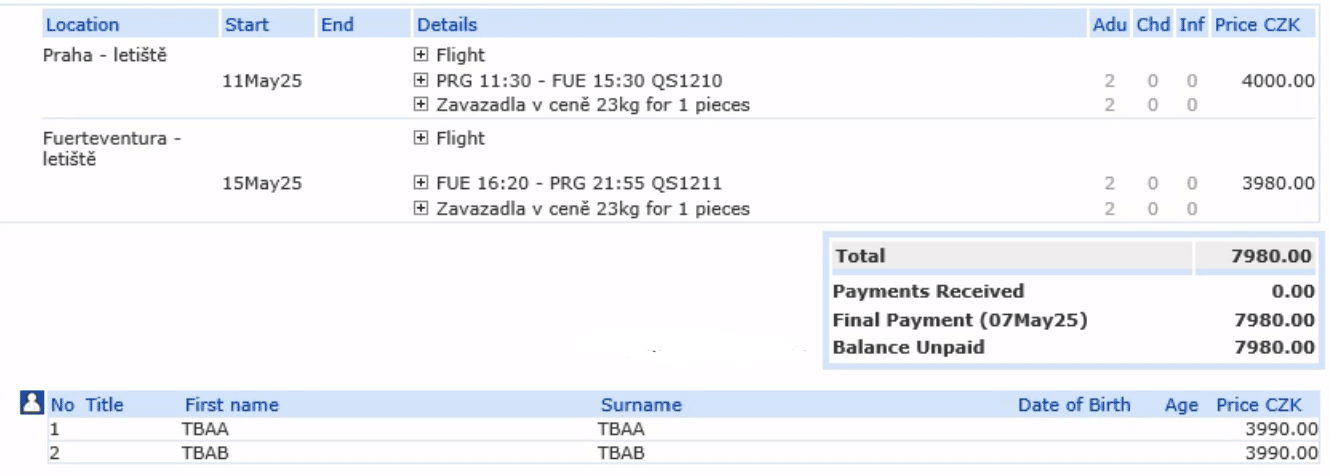Expand PRG 11:30 - FUE 15:30 QS1210 details
Screen dimensions: 1330x476
coord(421,81)
